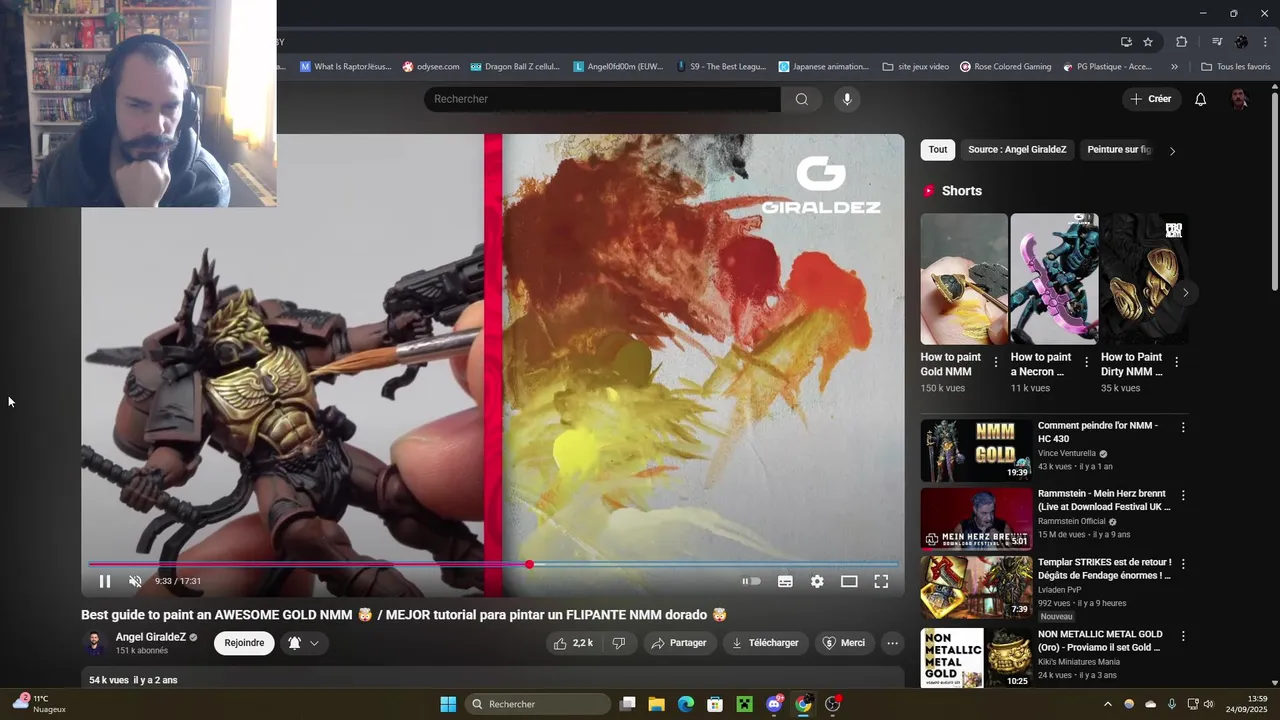Open options for Rammstein video
Viewport: 1280px width, 720px height.
click(x=1183, y=495)
